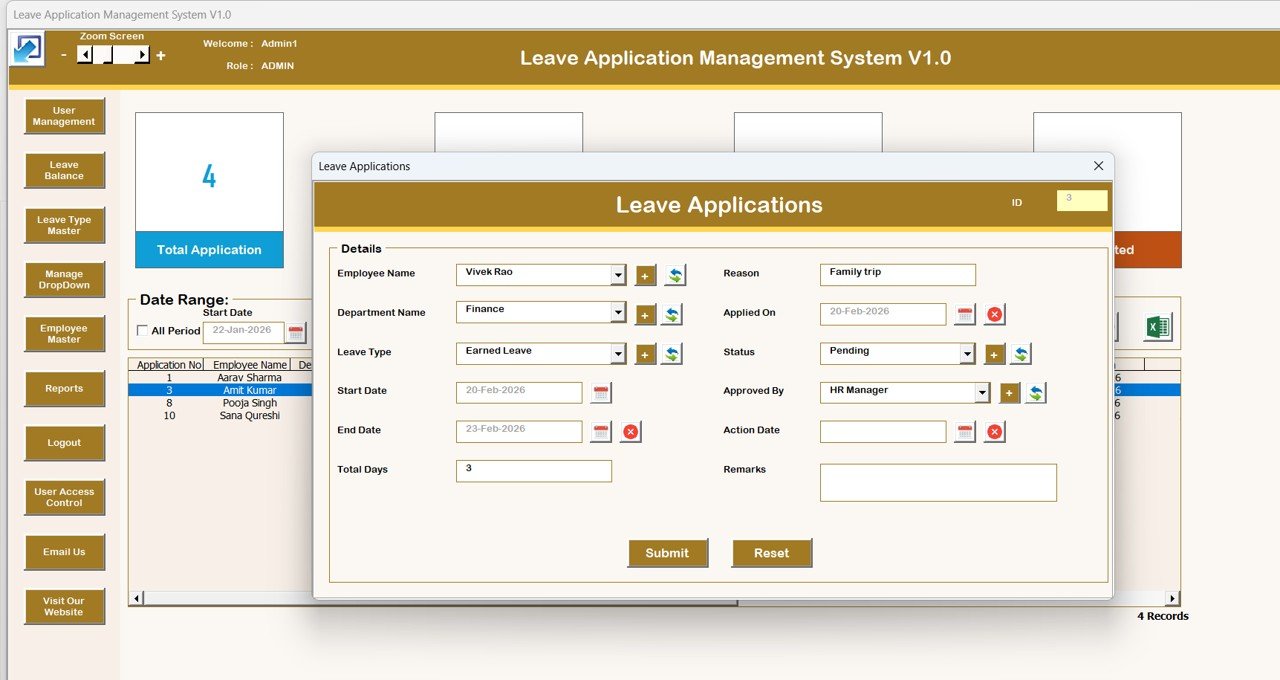The height and width of the screenshot is (680, 1280).
Task: Open the Action Date calendar picker
Action: click(x=964, y=431)
